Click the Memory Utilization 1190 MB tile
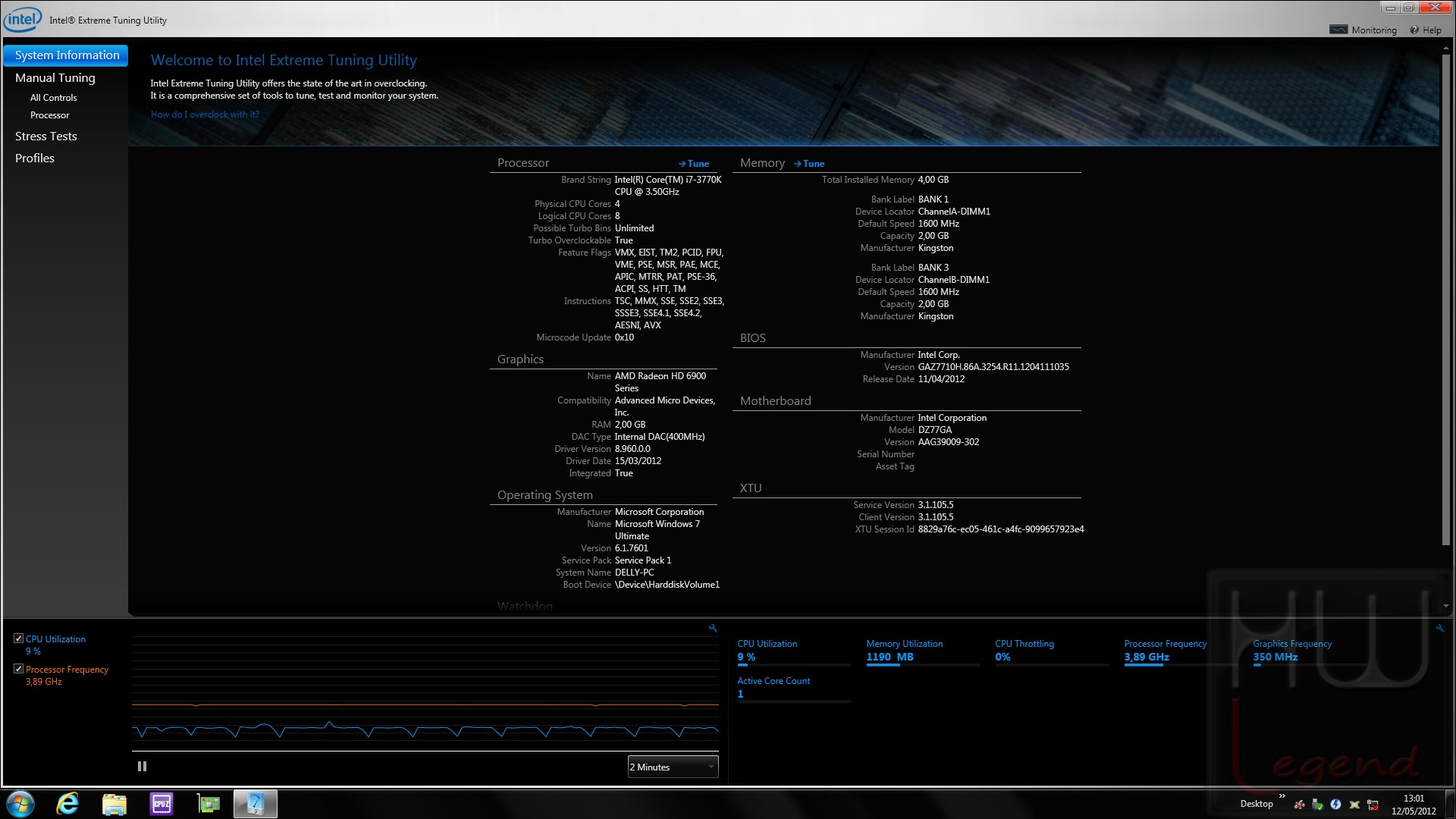 pos(922,652)
